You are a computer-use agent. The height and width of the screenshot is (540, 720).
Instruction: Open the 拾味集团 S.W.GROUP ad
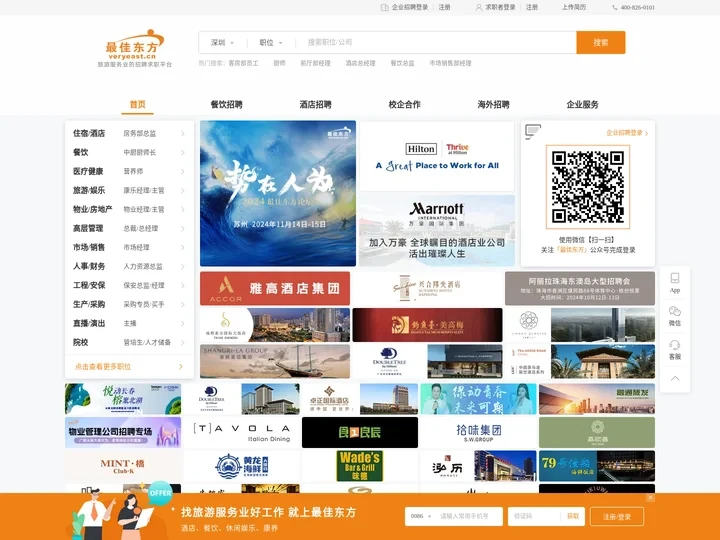click(x=478, y=433)
